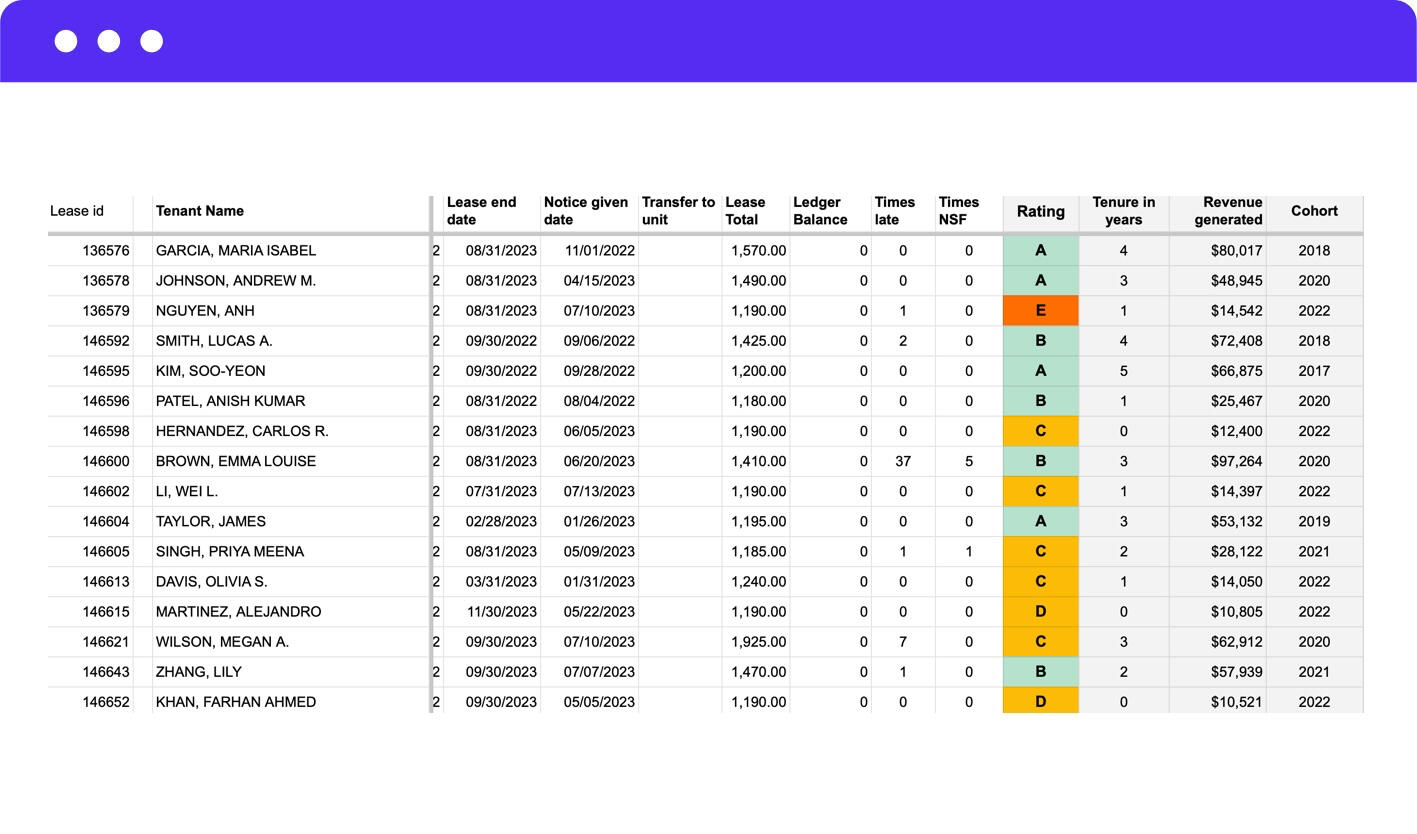
Task: Click A rating in KIM, SOO-YEON row
Action: click(1040, 371)
